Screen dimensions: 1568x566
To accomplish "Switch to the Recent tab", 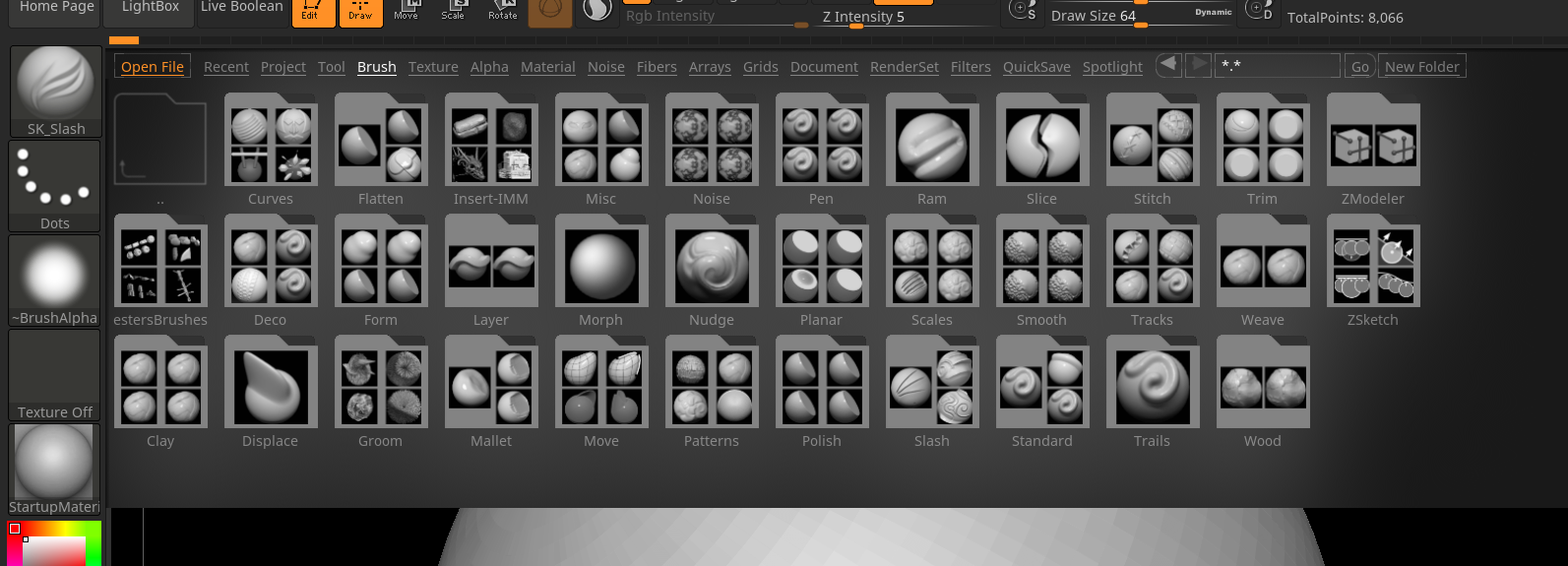I will [226, 67].
